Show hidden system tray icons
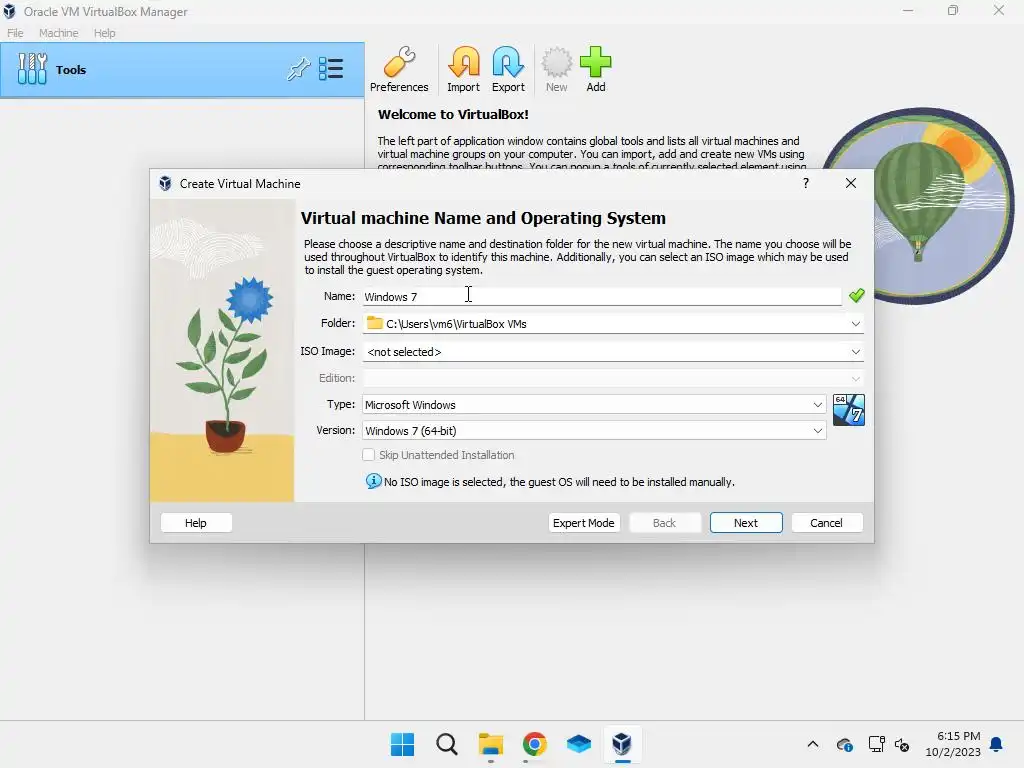Image resolution: width=1024 pixels, height=768 pixels. [812, 744]
